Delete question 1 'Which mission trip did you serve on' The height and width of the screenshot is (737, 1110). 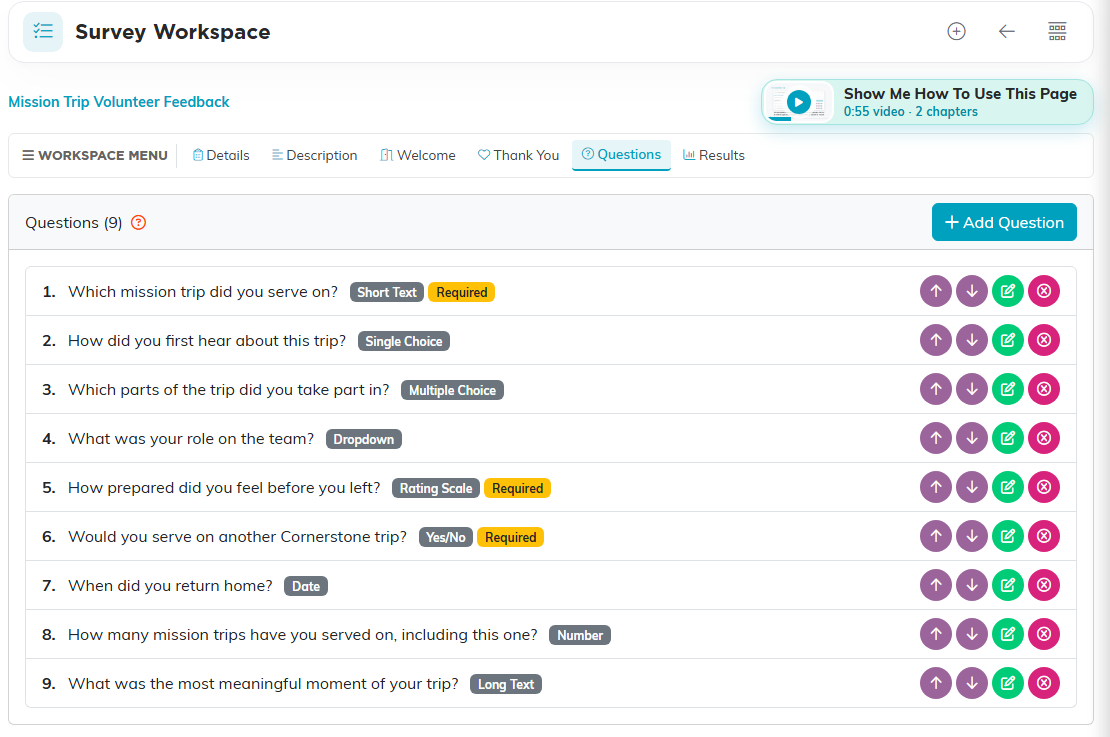[1044, 291]
